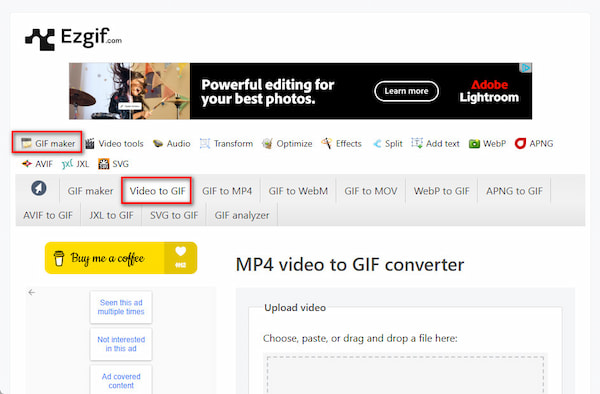
Task: Click the AdChoices icon on banner ad
Action: click(526, 68)
